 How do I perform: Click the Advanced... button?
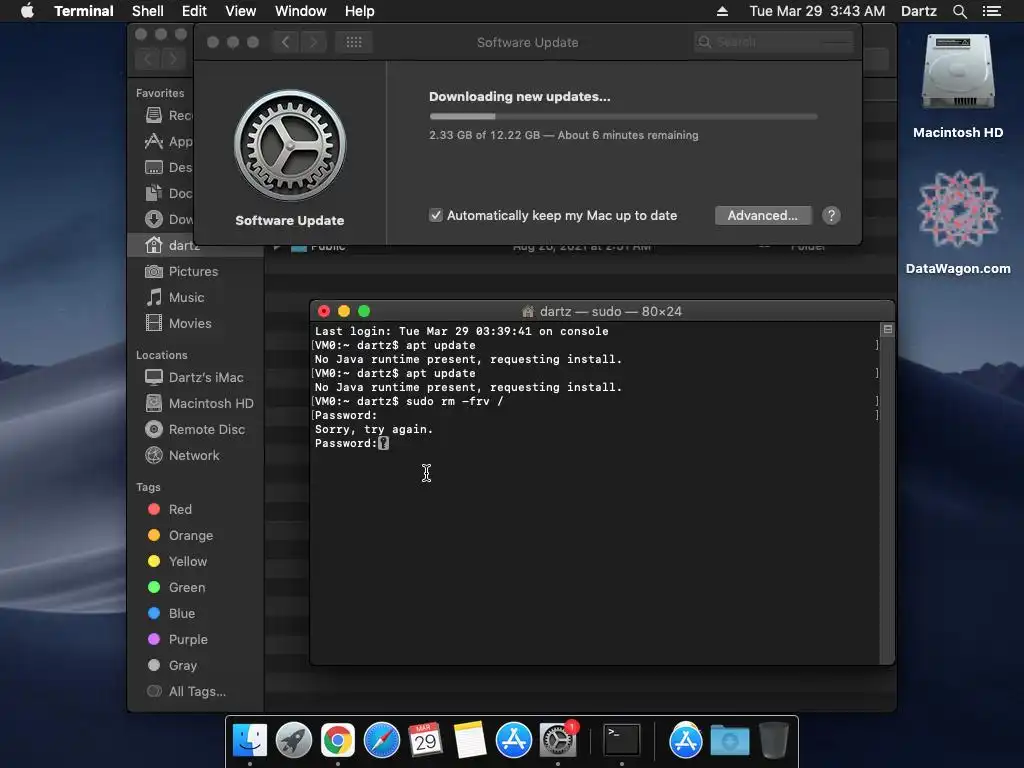coord(763,216)
